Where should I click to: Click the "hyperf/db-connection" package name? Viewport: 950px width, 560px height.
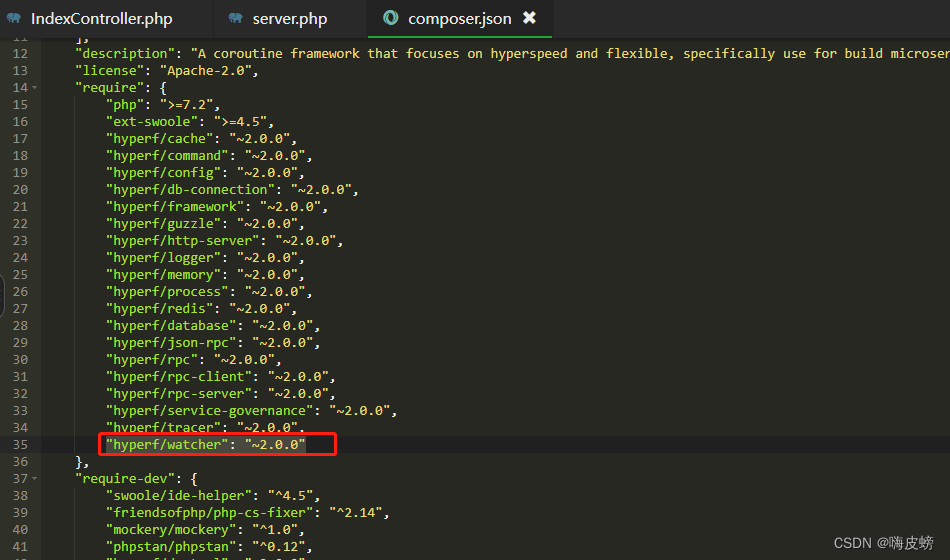pyautogui.click(x=190, y=190)
